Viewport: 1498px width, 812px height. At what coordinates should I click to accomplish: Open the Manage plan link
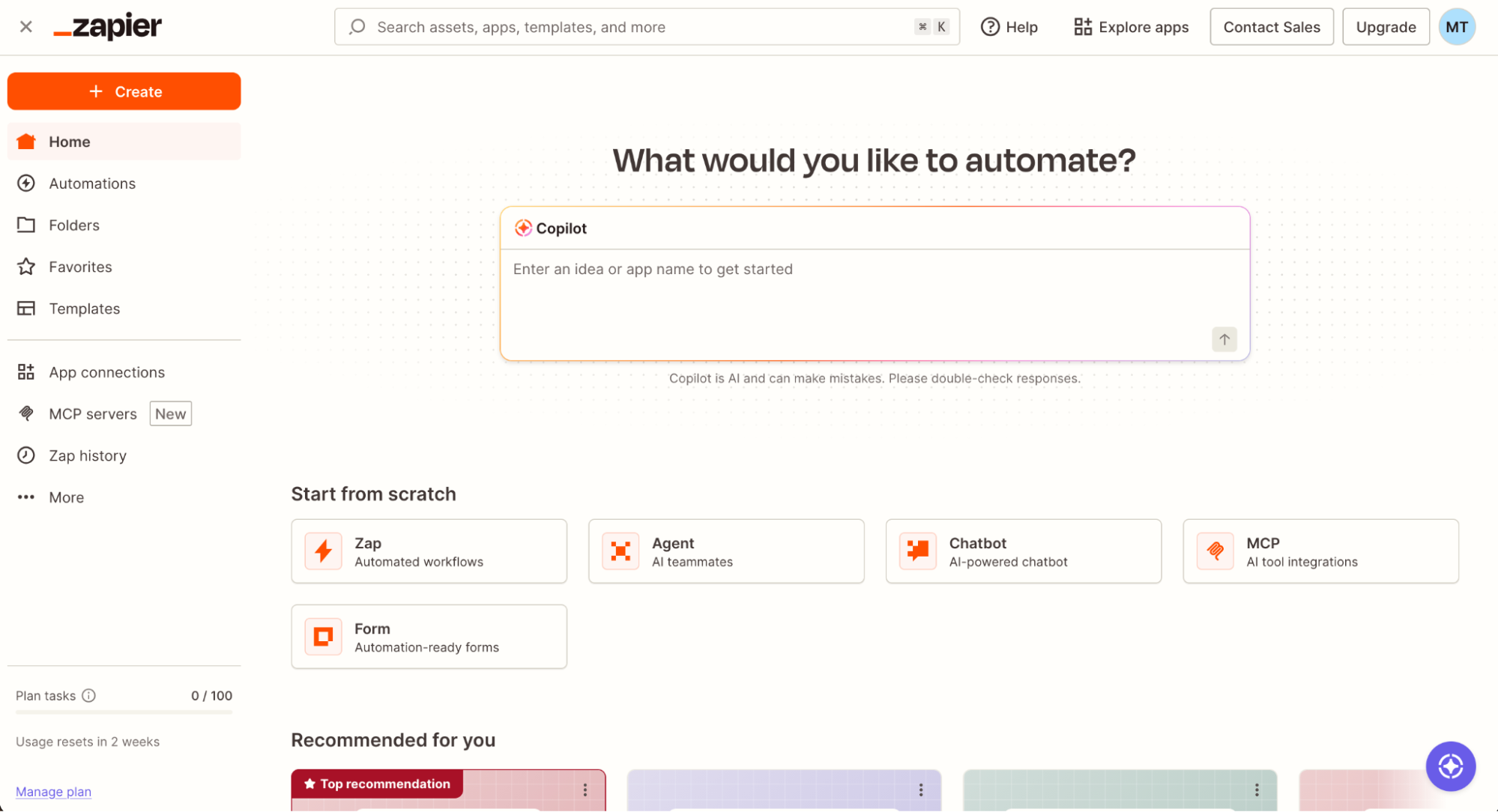click(x=53, y=792)
